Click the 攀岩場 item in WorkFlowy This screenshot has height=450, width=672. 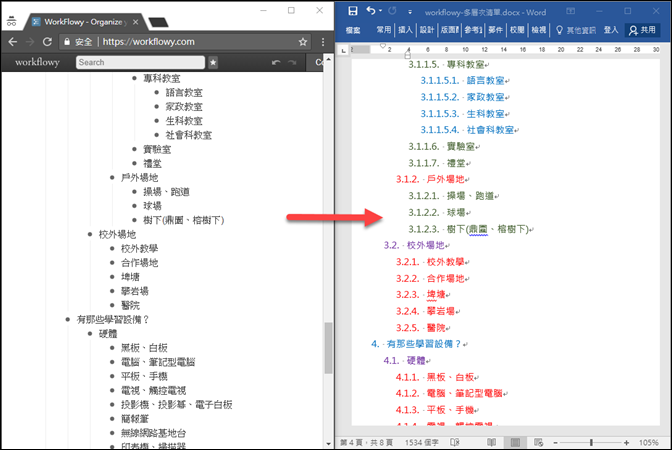135,291
